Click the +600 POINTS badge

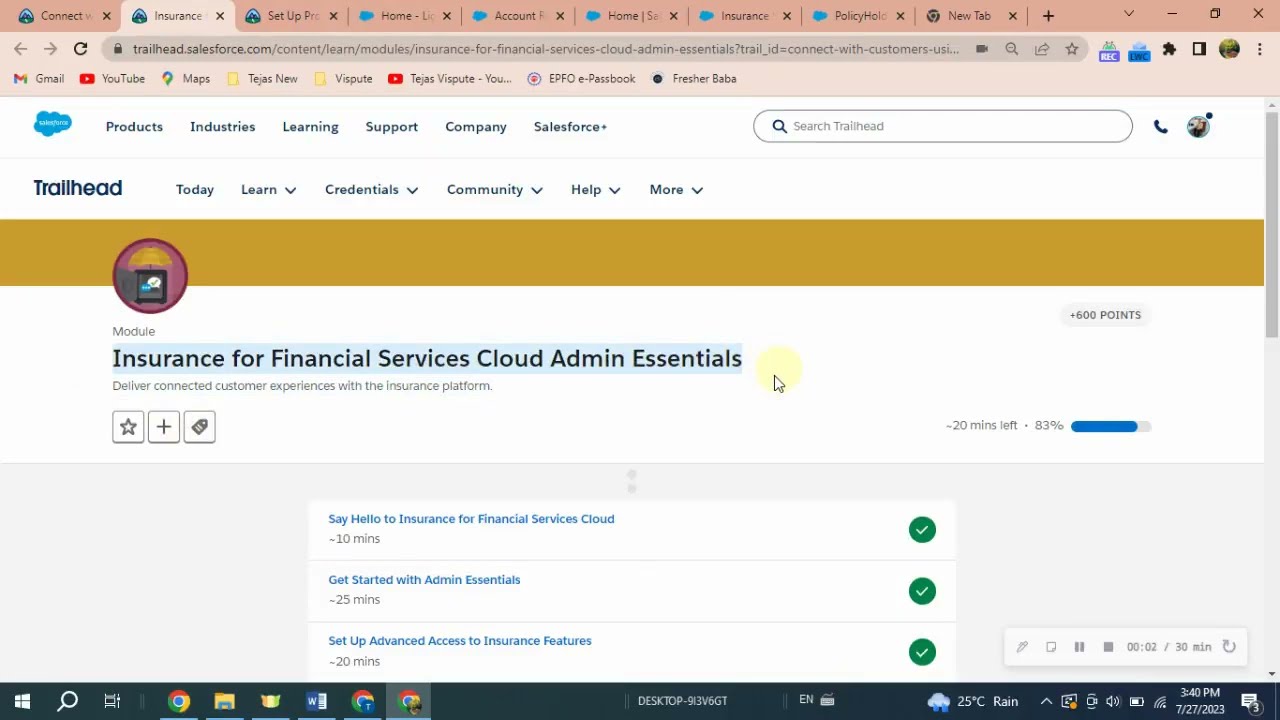click(x=1105, y=315)
